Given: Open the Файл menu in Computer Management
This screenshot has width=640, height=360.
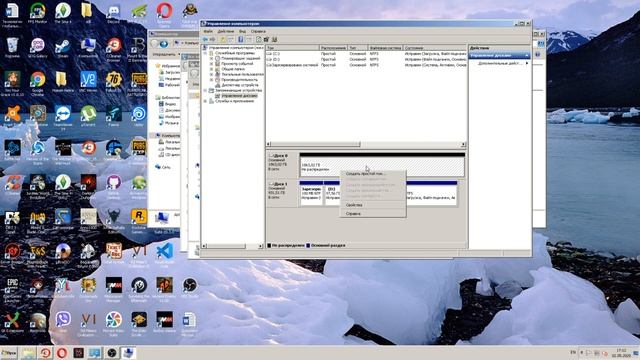Looking at the screenshot, I should (x=208, y=31).
